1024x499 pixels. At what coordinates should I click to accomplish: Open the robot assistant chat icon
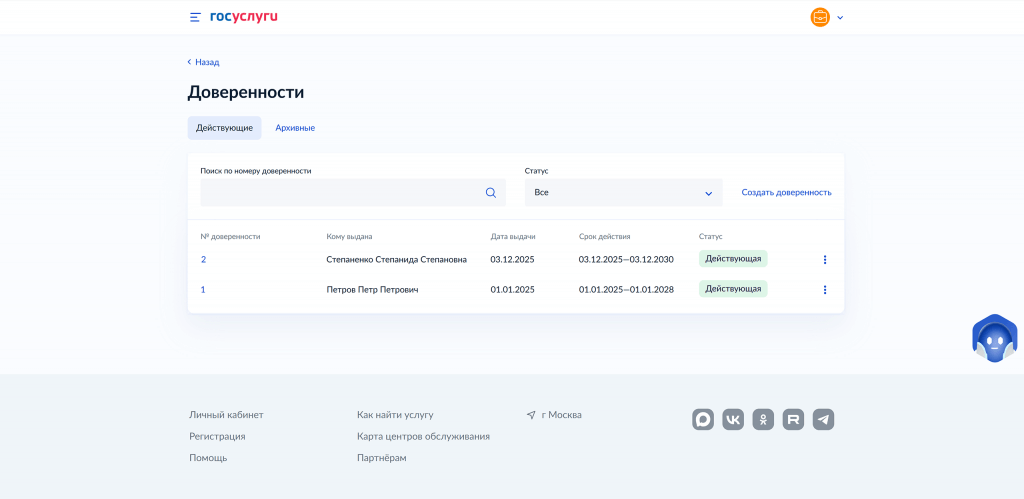coord(994,338)
